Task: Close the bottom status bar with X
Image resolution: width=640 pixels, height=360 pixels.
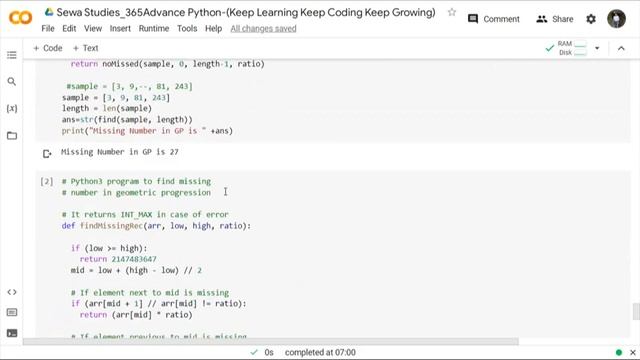Action: coord(633,352)
